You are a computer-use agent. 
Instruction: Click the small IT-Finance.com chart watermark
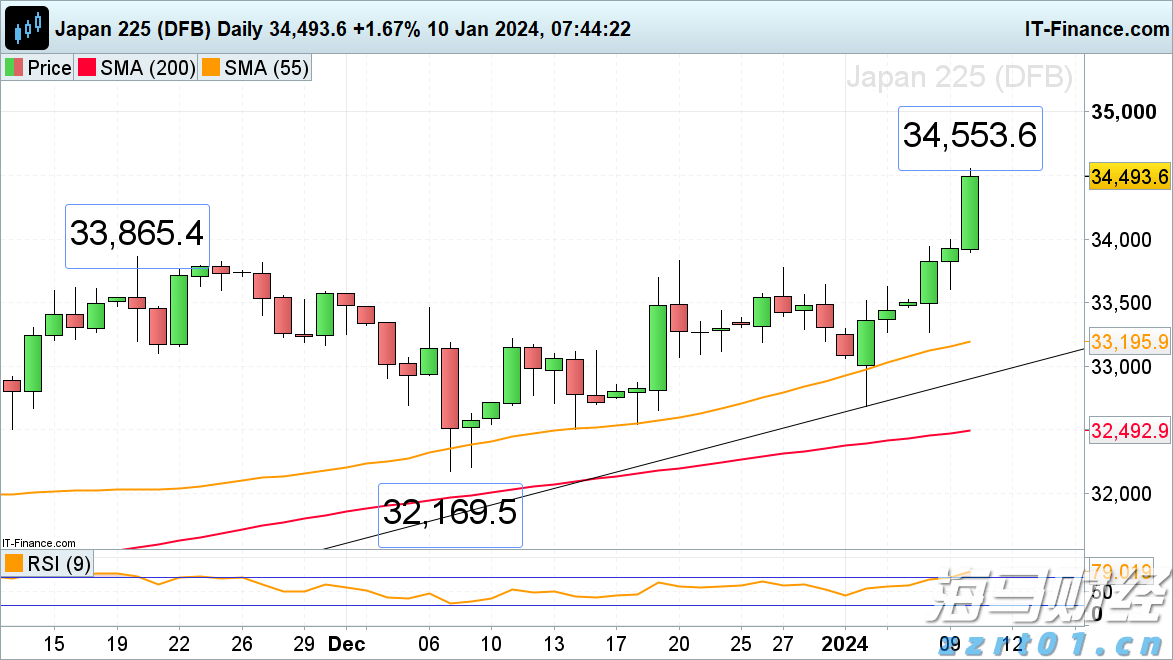[x=37, y=543]
